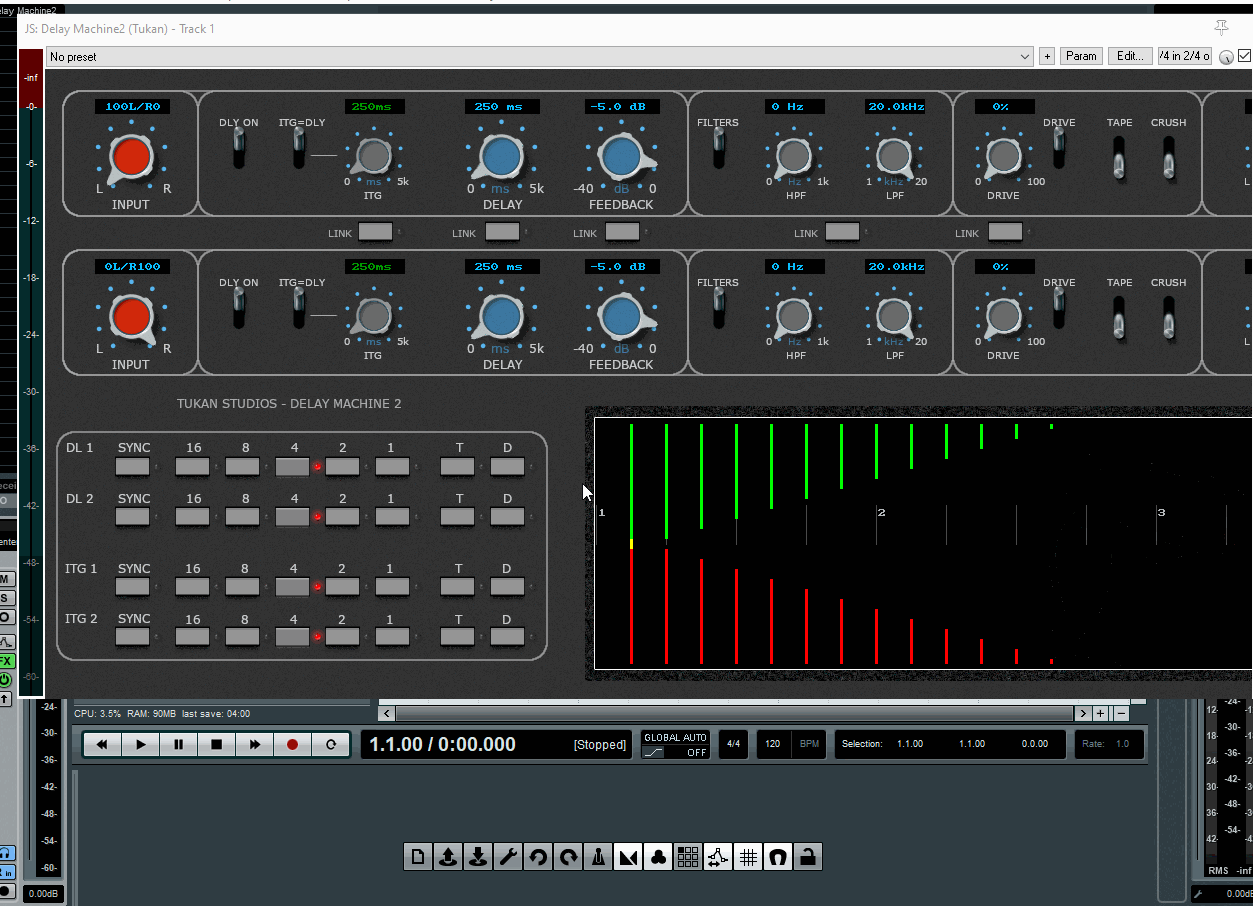Click the Stop transport button
This screenshot has width=1253, height=906.
(x=216, y=744)
